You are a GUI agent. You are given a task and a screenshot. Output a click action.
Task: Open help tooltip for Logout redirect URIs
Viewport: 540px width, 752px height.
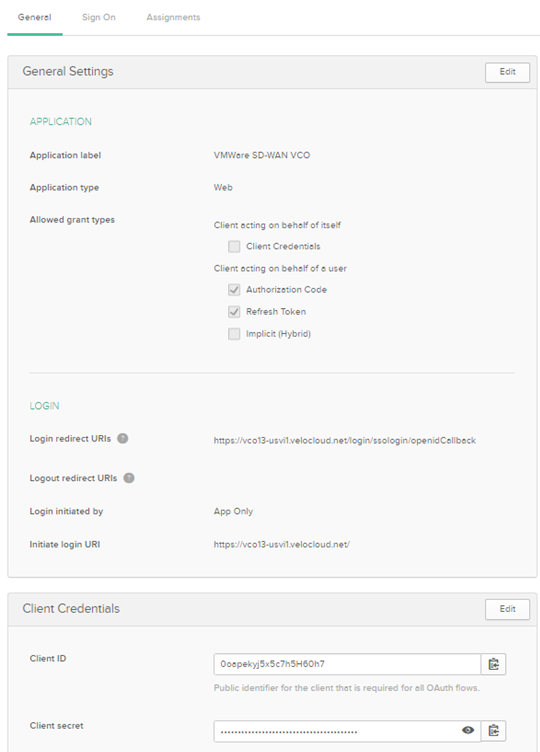[x=129, y=478]
